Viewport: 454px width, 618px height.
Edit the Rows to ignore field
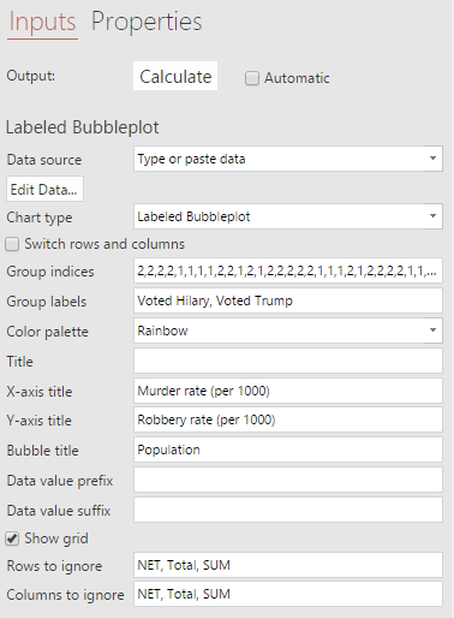pyautogui.click(x=288, y=565)
